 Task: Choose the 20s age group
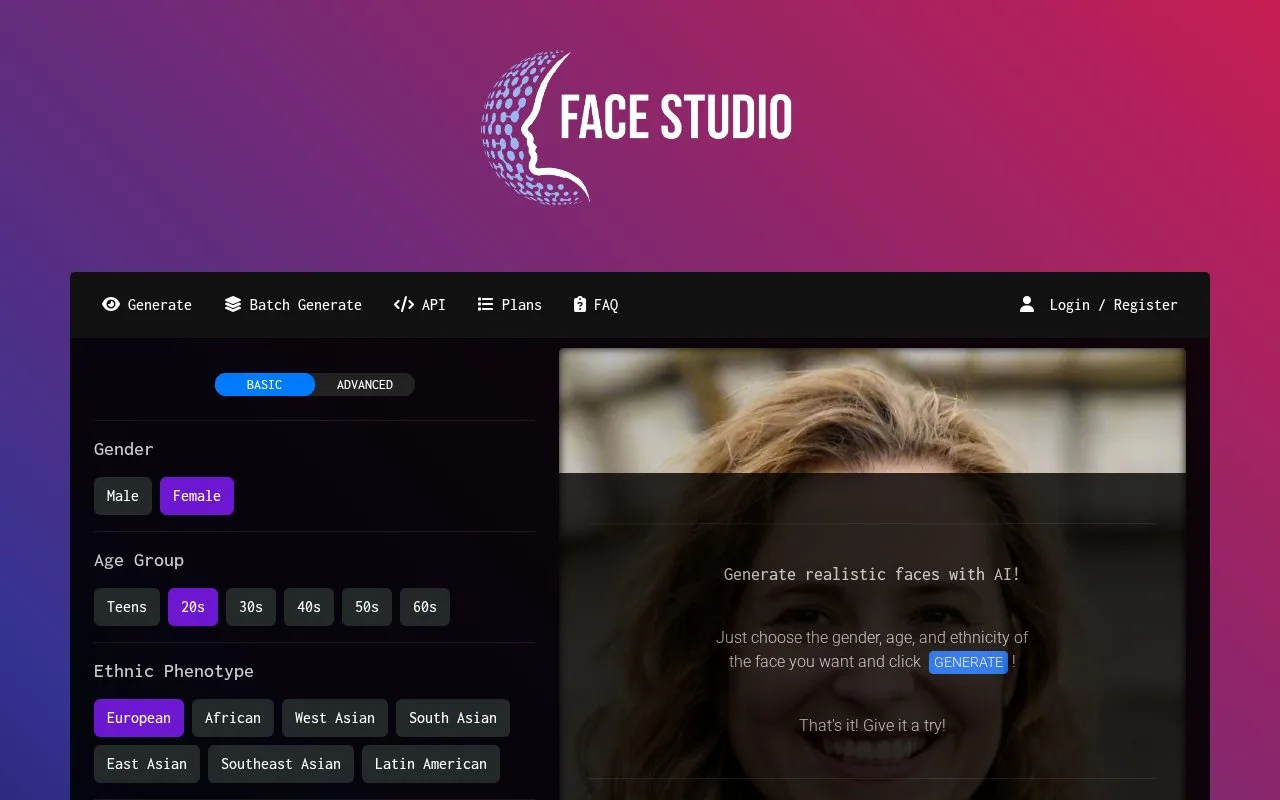[x=193, y=607]
